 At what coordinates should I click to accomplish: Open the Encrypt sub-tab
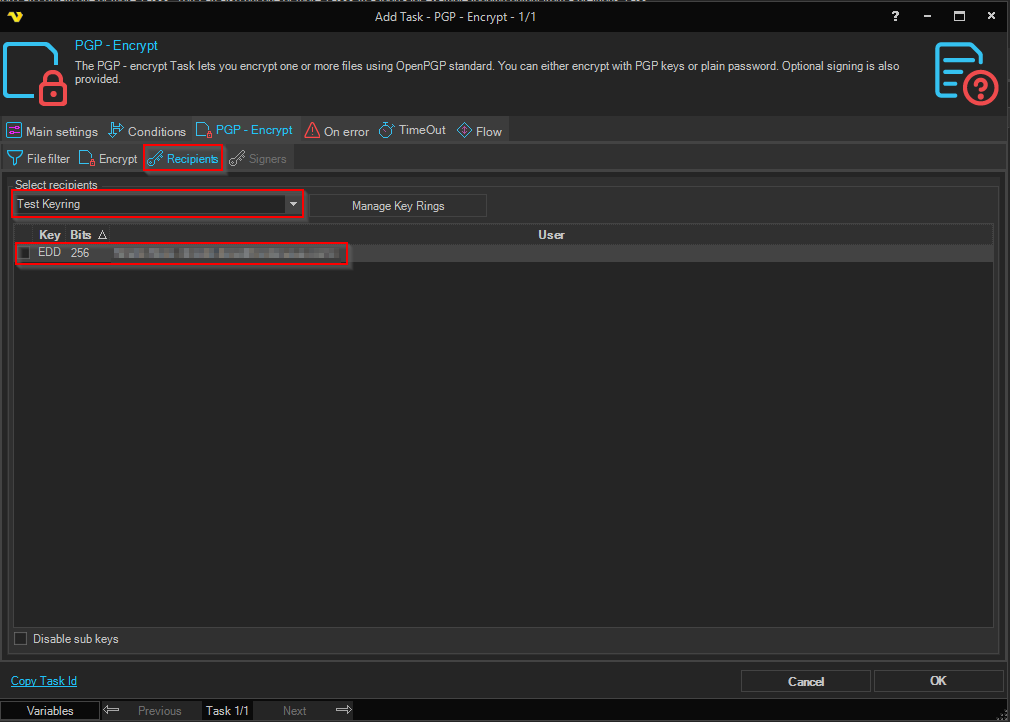(108, 159)
